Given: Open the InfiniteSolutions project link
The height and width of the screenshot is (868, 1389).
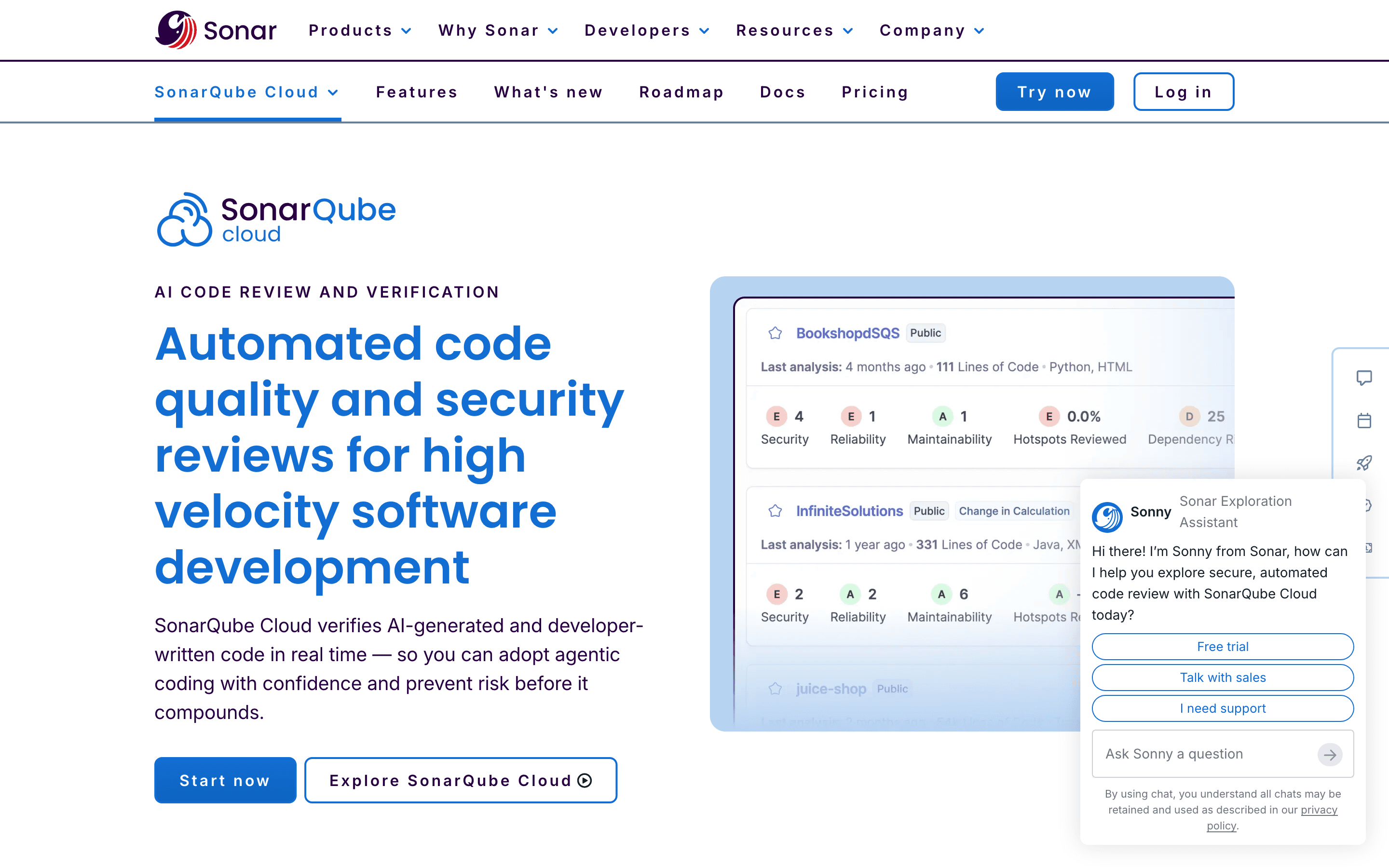Looking at the screenshot, I should 849,511.
